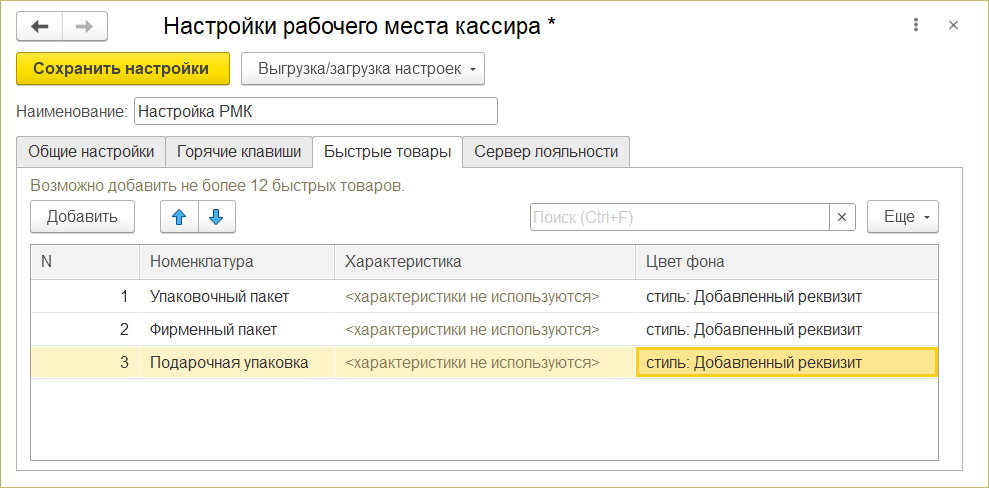
Task: Select the Фирменный пакет row
Action: pyautogui.click(x=484, y=330)
